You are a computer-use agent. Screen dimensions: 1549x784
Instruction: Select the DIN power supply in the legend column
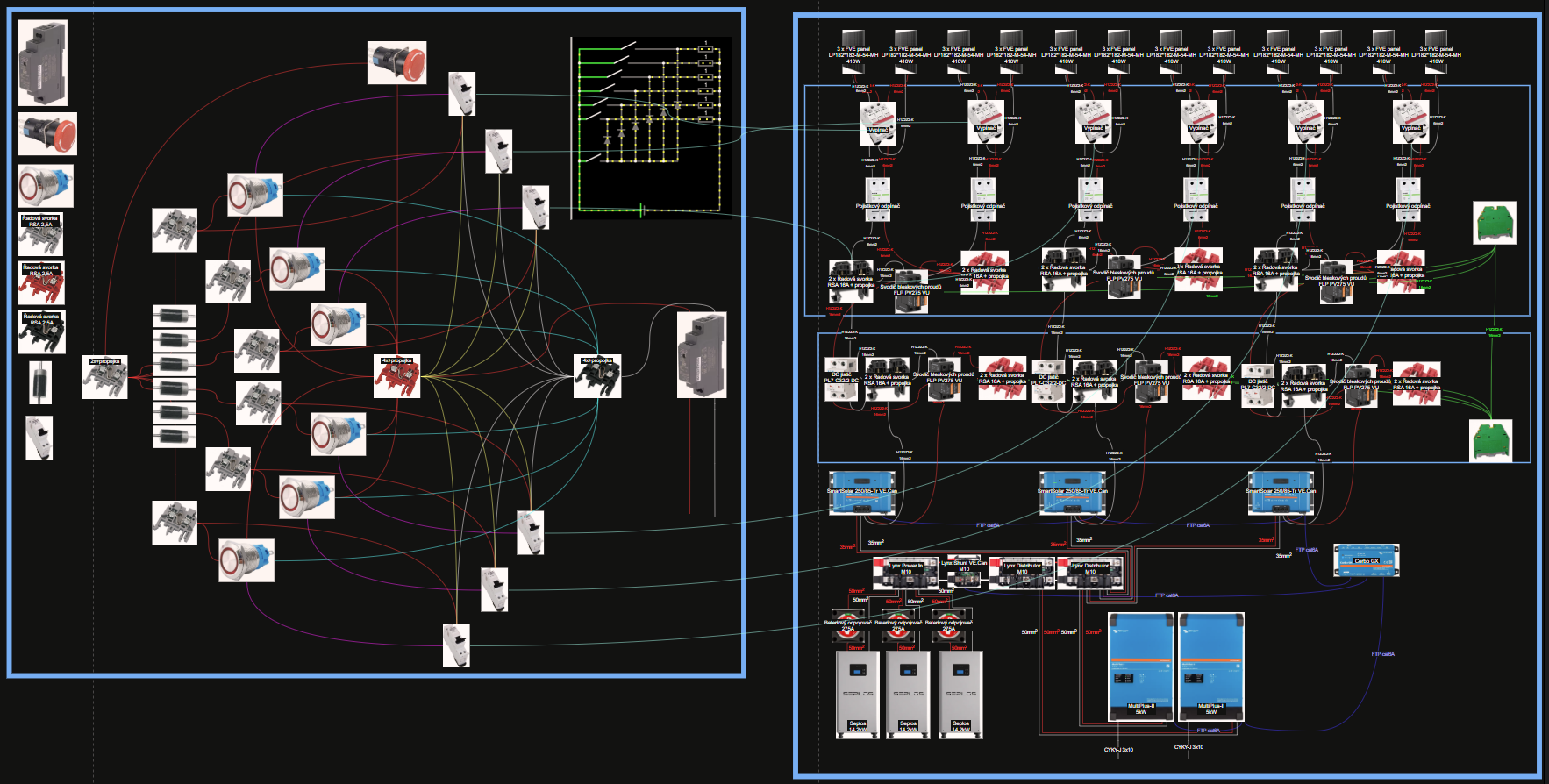(43, 63)
